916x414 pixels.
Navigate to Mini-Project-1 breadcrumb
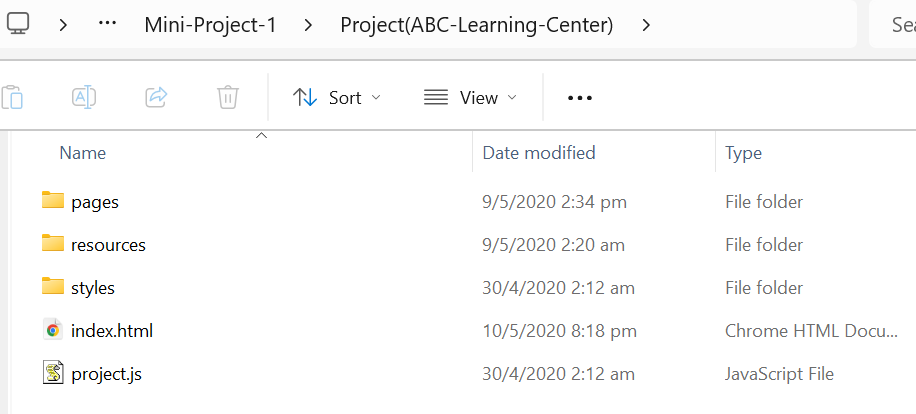point(210,24)
